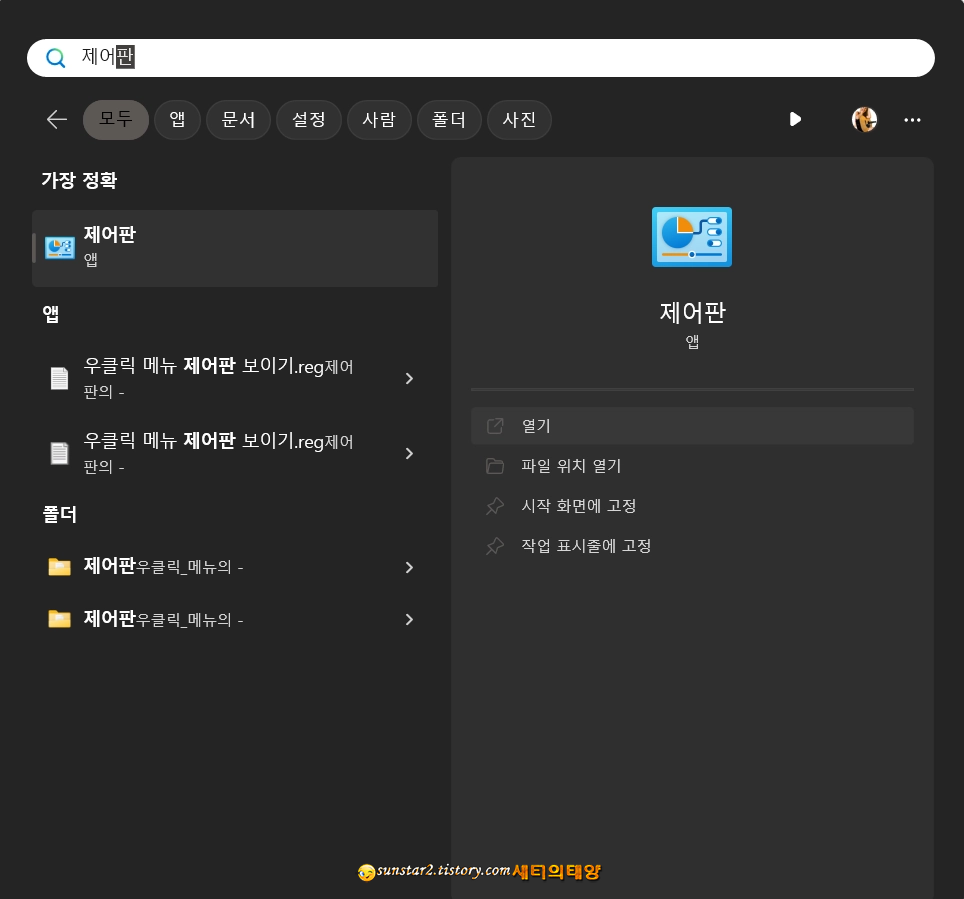
Task: Expand the first folder result chevron
Action: [409, 568]
